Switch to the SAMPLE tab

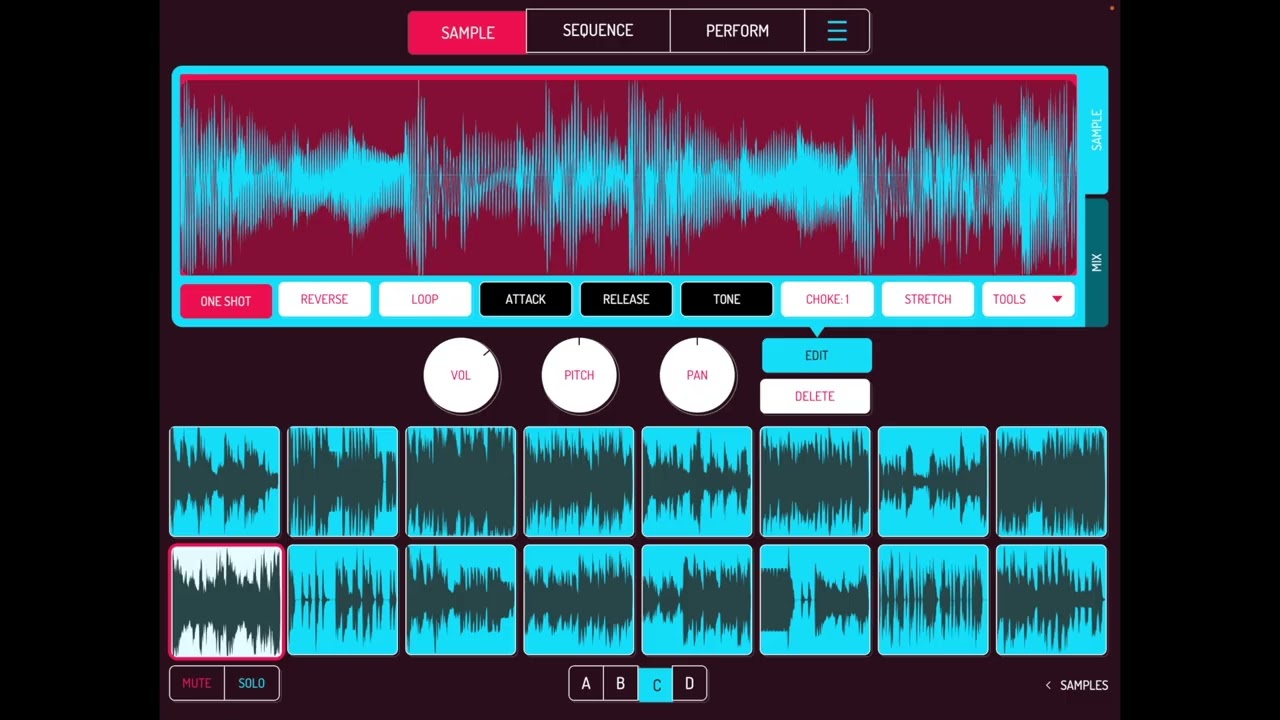(467, 32)
